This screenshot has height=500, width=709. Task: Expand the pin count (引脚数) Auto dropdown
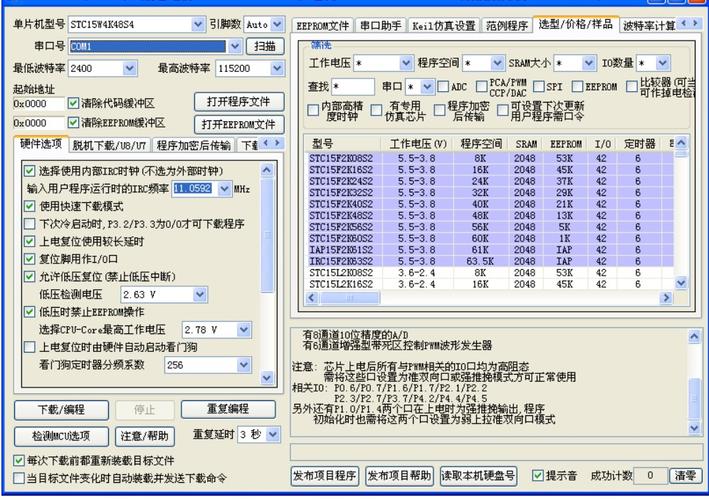pyautogui.click(x=277, y=24)
